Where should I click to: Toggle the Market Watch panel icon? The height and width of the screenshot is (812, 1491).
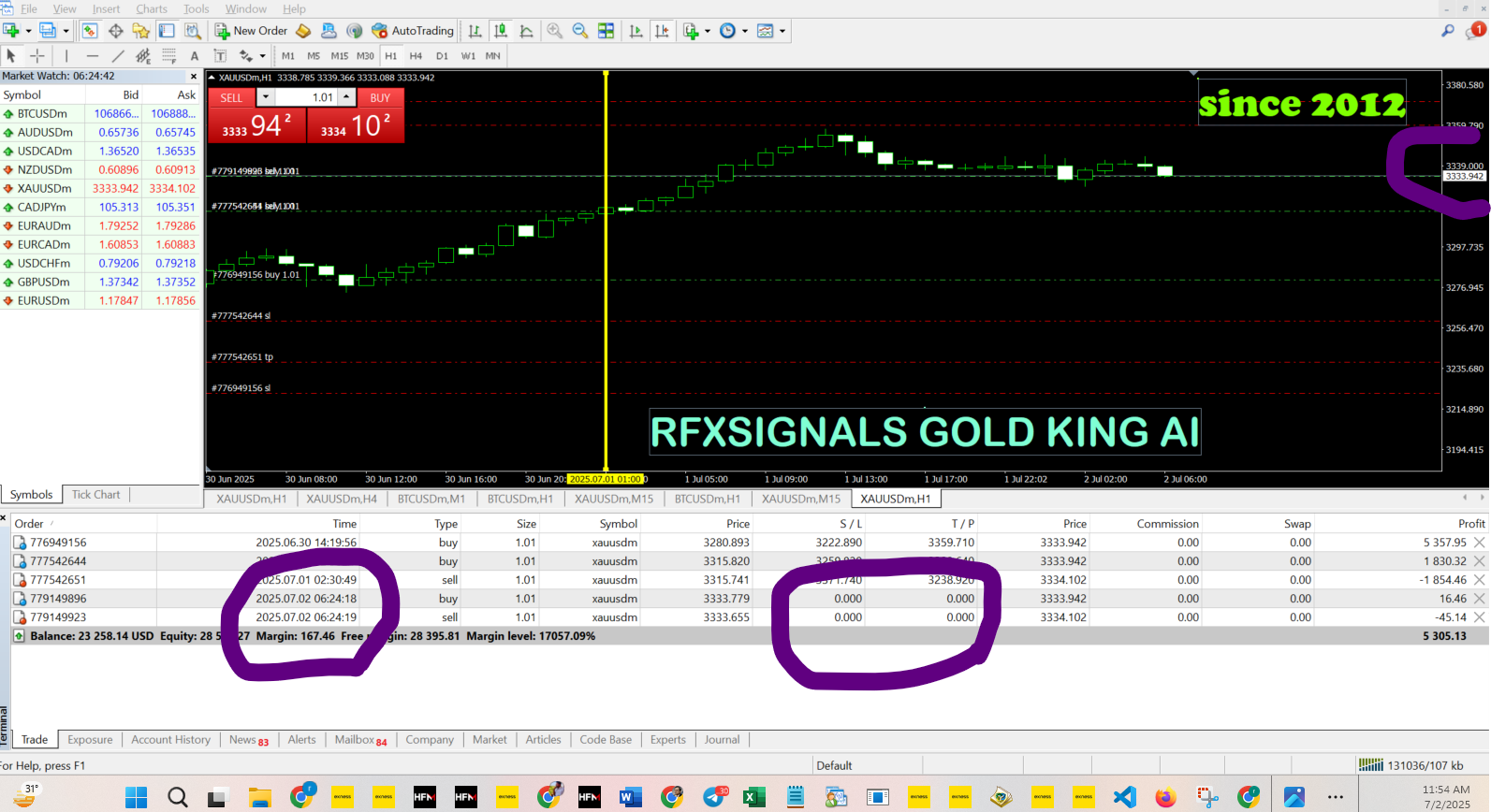tap(90, 31)
